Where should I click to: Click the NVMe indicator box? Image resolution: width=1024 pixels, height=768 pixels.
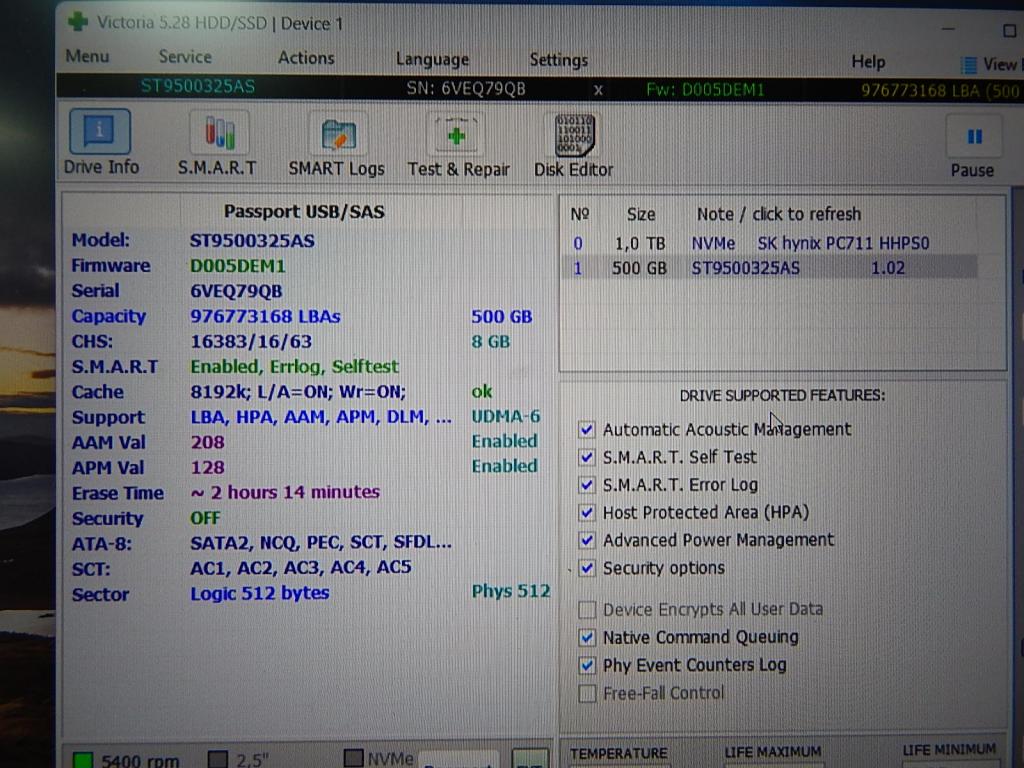(353, 758)
